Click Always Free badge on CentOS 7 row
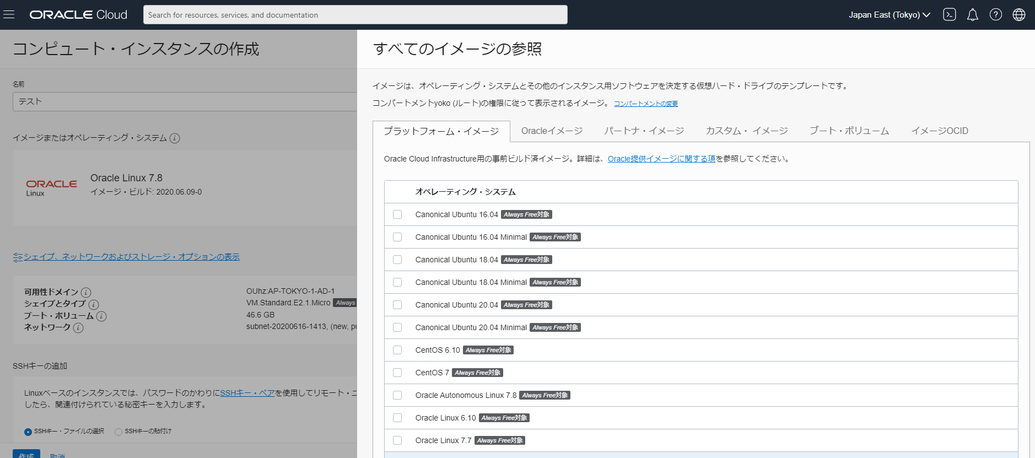This screenshot has width=1035, height=458. (x=478, y=373)
